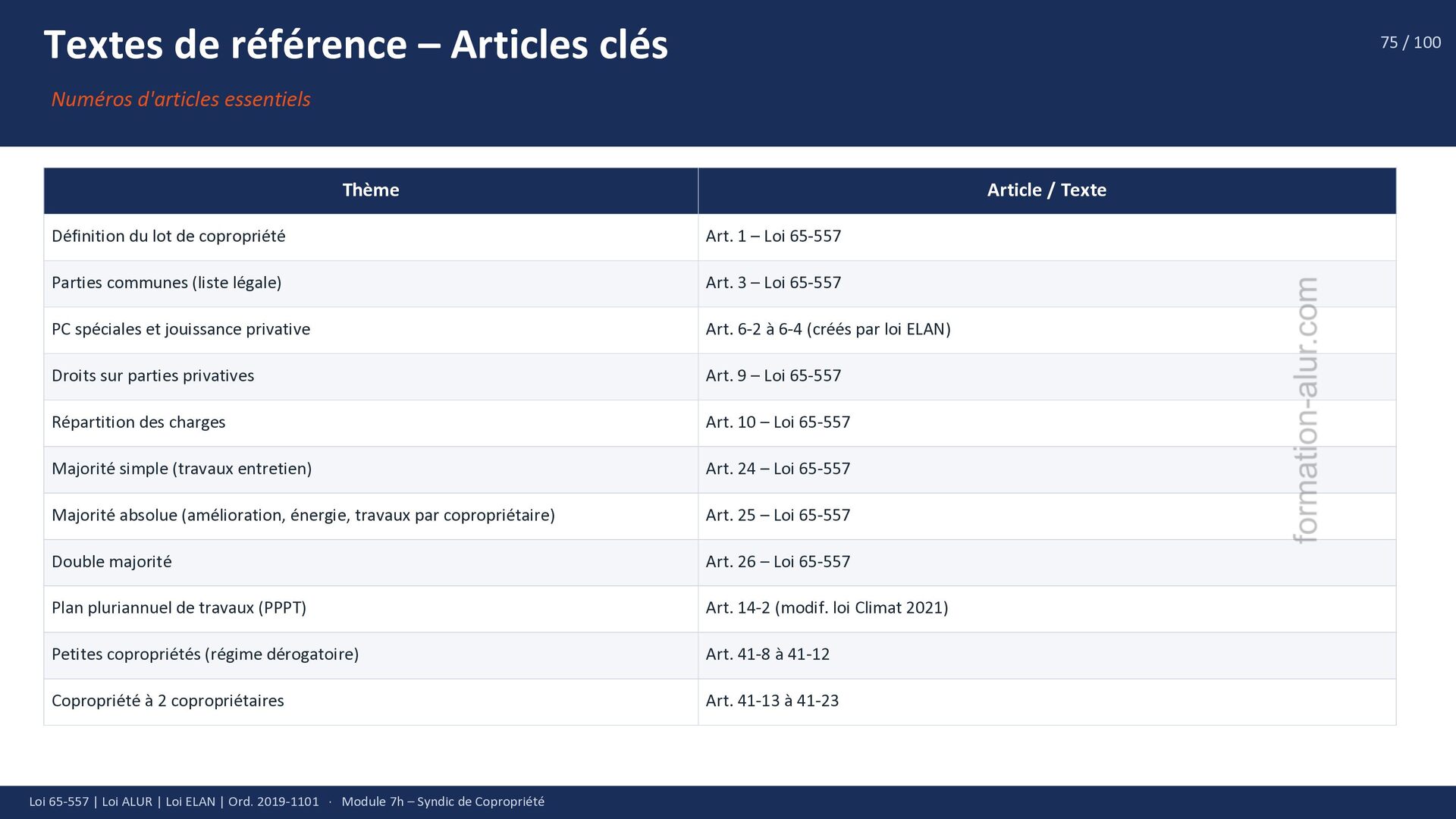Viewport: 1456px width, 819px height.
Task: Select 'Plan pluriannuel de travaux (PPPT)' cell
Action: tap(178, 608)
